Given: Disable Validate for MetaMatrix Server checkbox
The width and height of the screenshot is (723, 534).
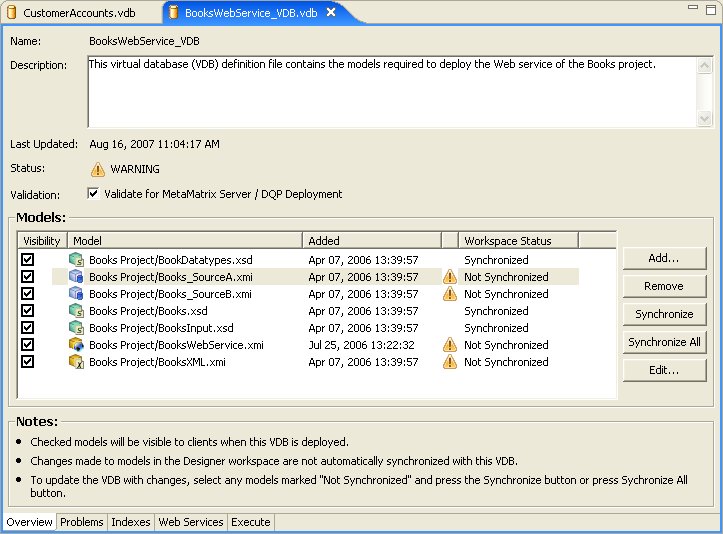Looking at the screenshot, I should point(94,194).
